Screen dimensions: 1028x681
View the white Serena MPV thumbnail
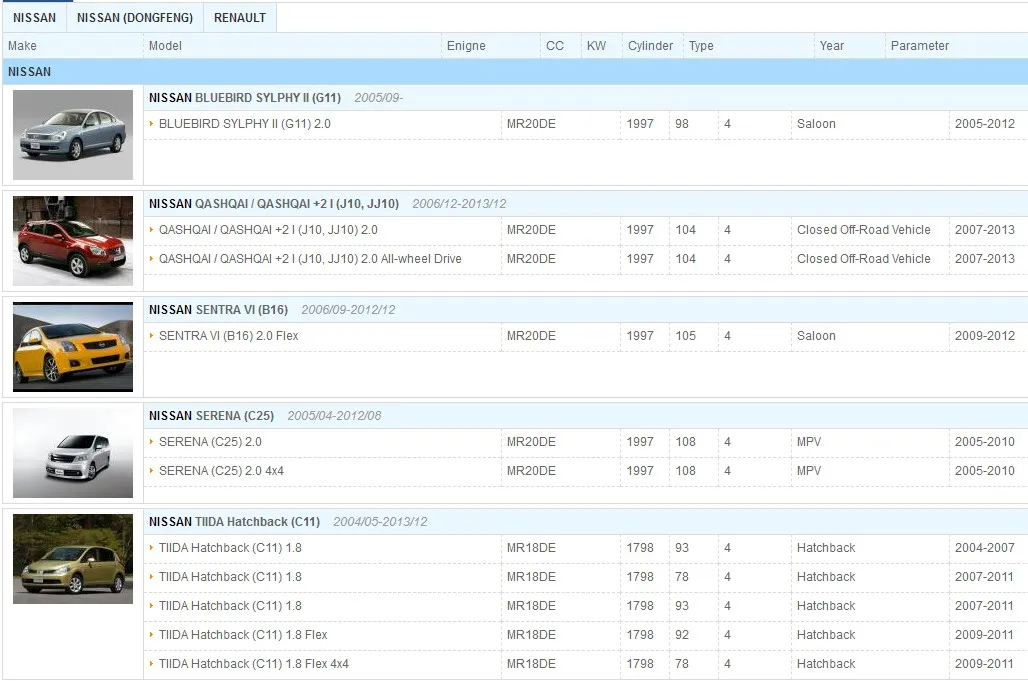click(x=73, y=453)
